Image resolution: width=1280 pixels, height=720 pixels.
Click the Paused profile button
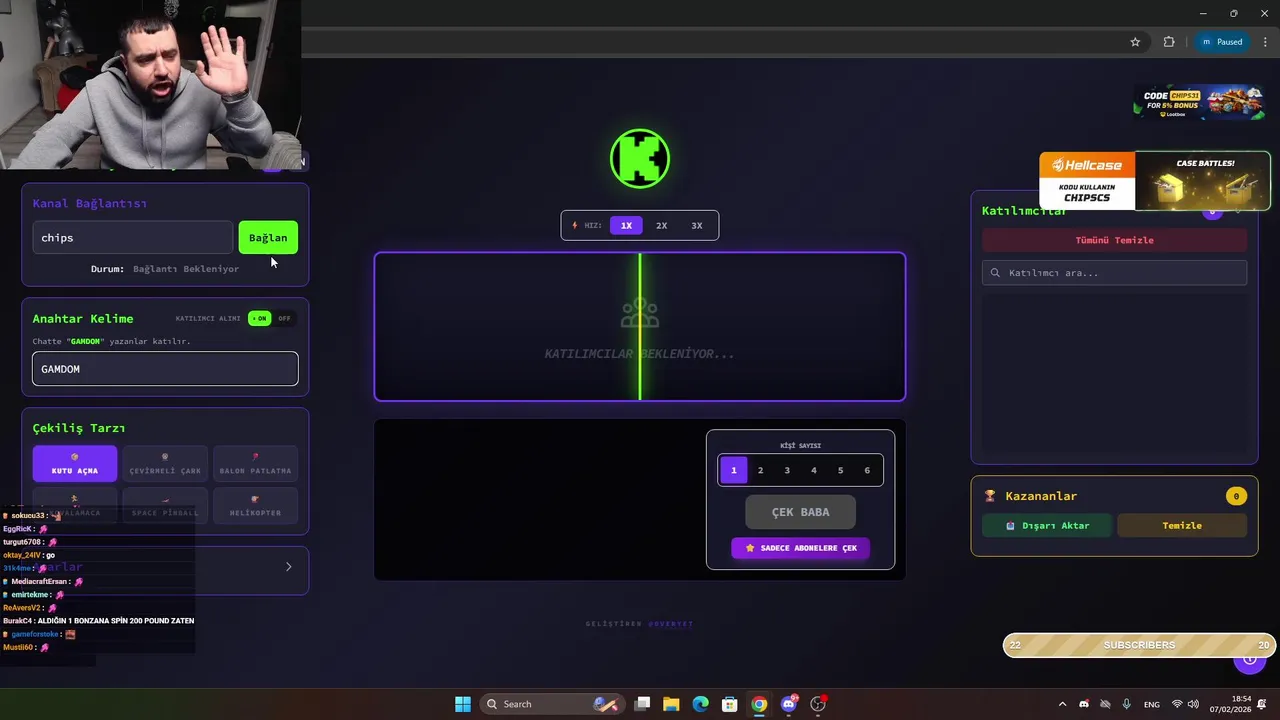tap(1221, 42)
